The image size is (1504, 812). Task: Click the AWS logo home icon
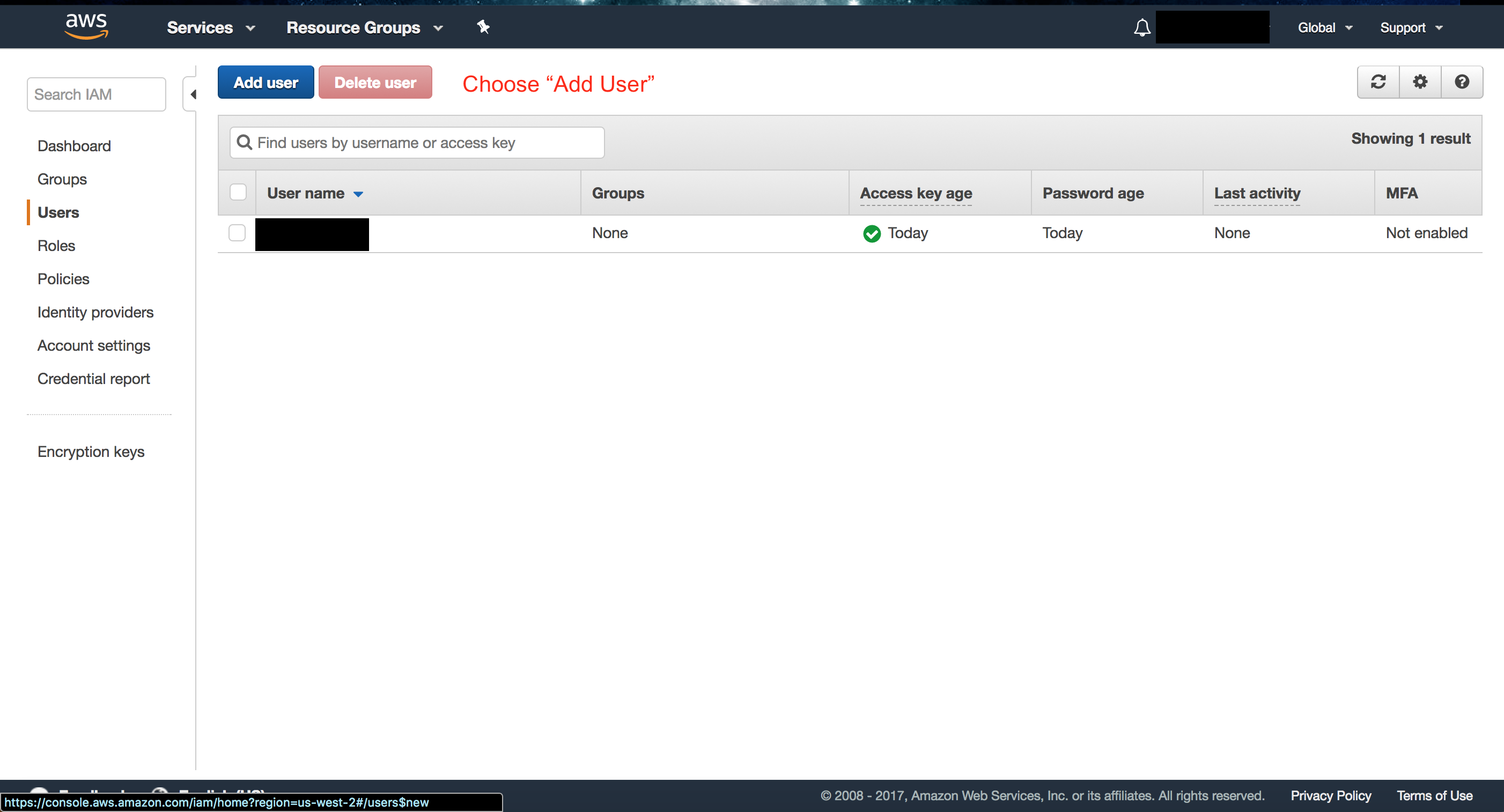[86, 26]
